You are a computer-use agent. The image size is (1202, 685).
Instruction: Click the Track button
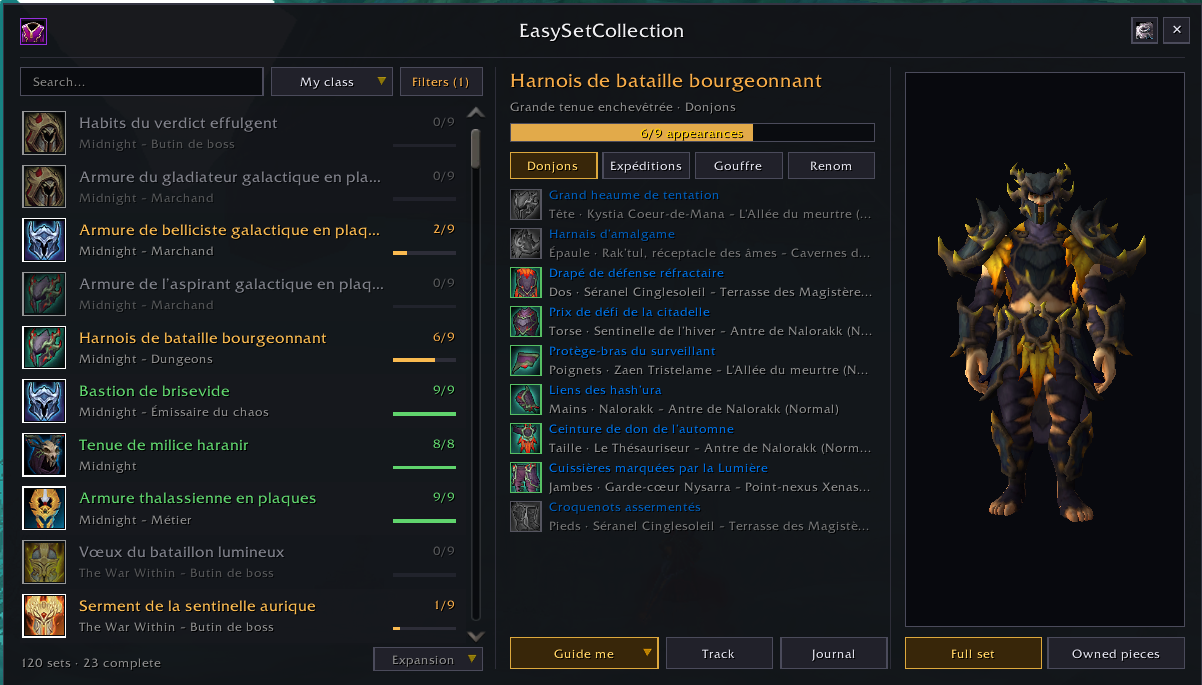tap(718, 653)
